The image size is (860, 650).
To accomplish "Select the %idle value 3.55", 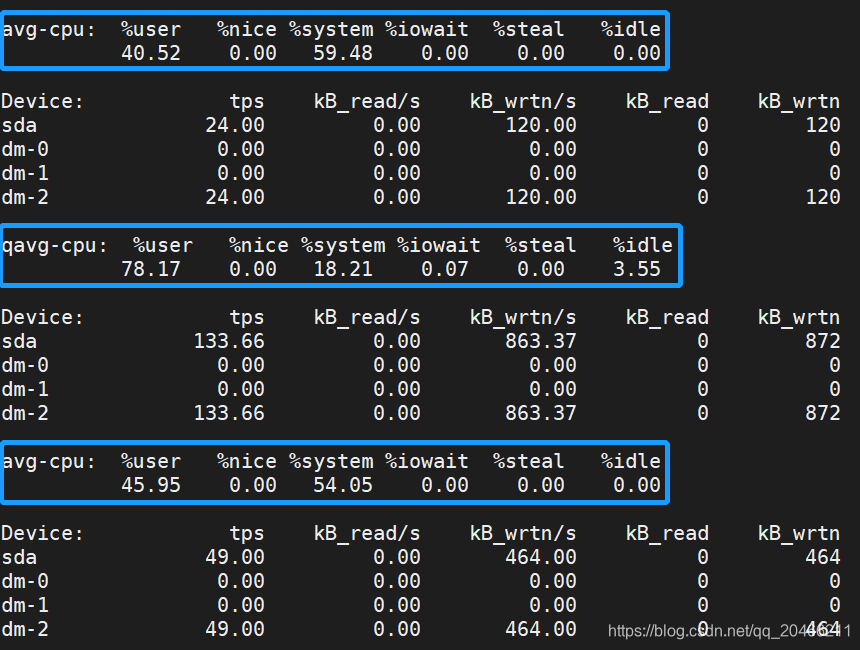I will (637, 269).
